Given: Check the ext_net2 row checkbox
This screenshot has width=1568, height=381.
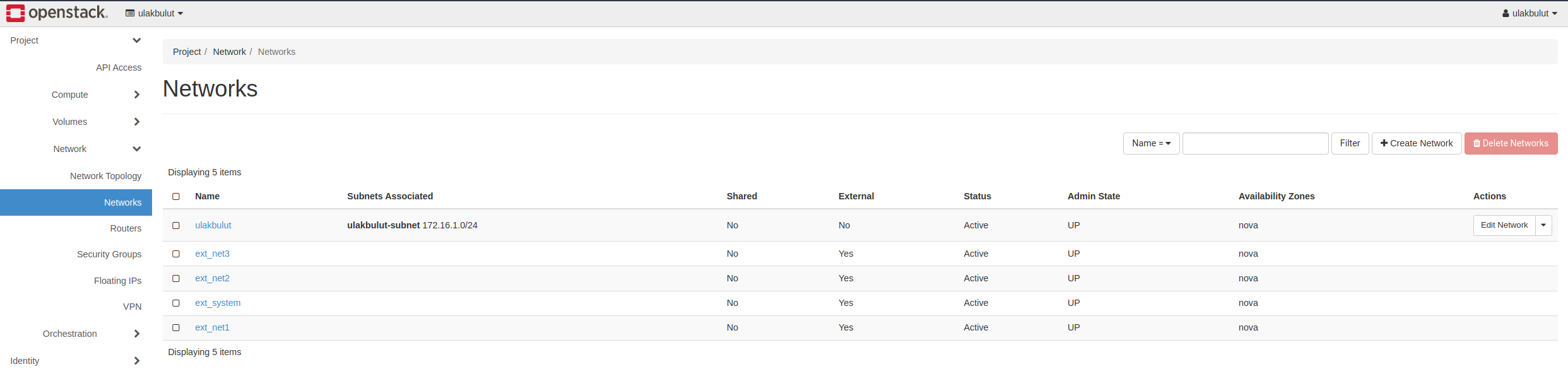Looking at the screenshot, I should [176, 278].
